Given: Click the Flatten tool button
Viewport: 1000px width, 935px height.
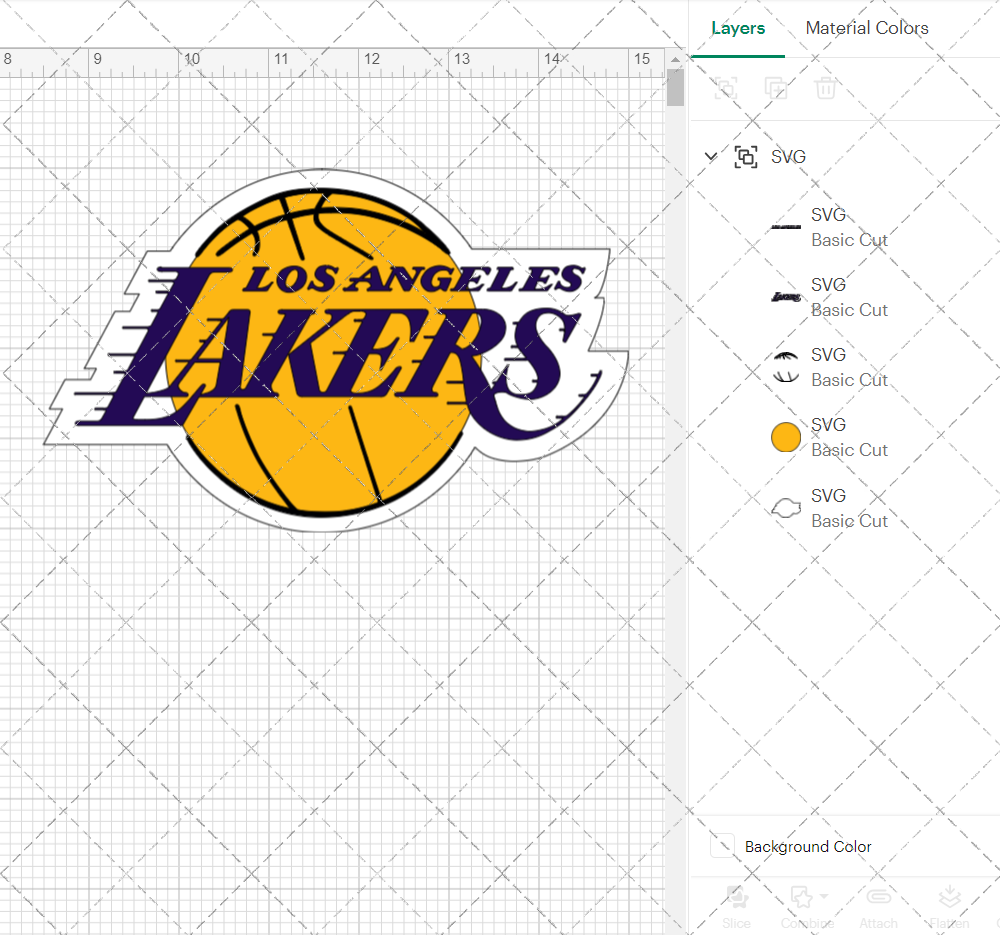Looking at the screenshot, I should [949, 907].
